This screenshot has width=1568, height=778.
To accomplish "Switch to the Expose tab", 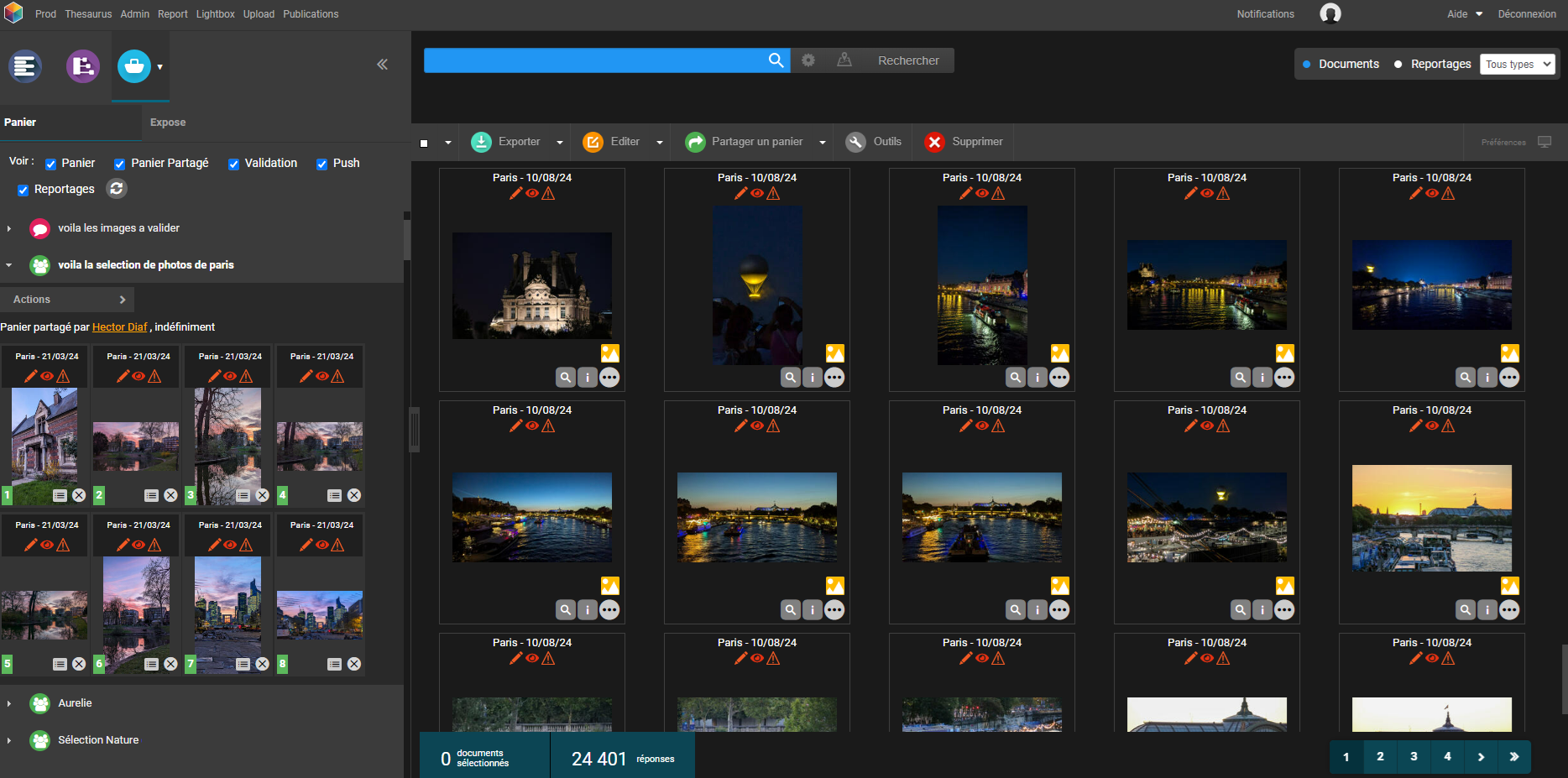I will (x=168, y=123).
